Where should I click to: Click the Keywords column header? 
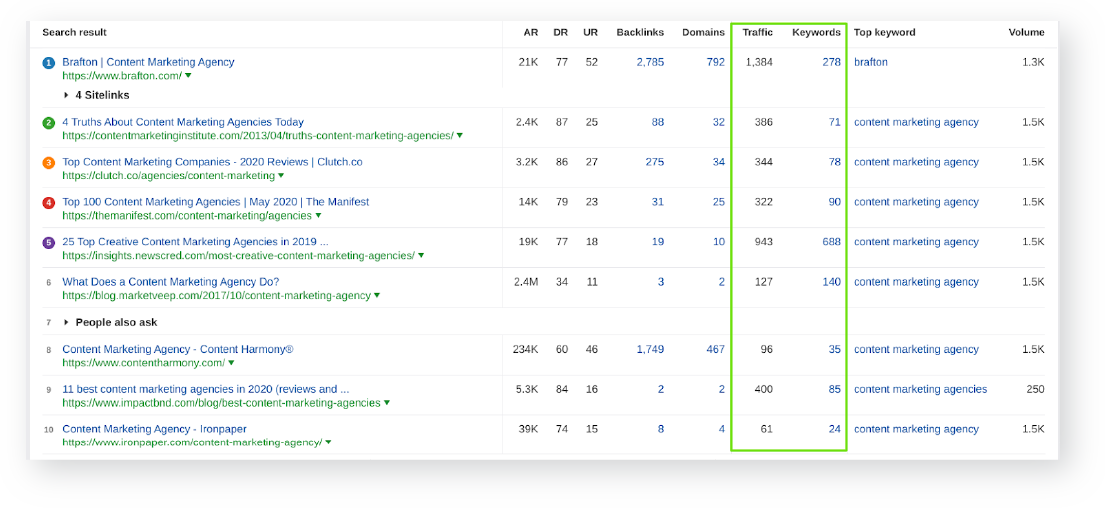[x=816, y=32]
